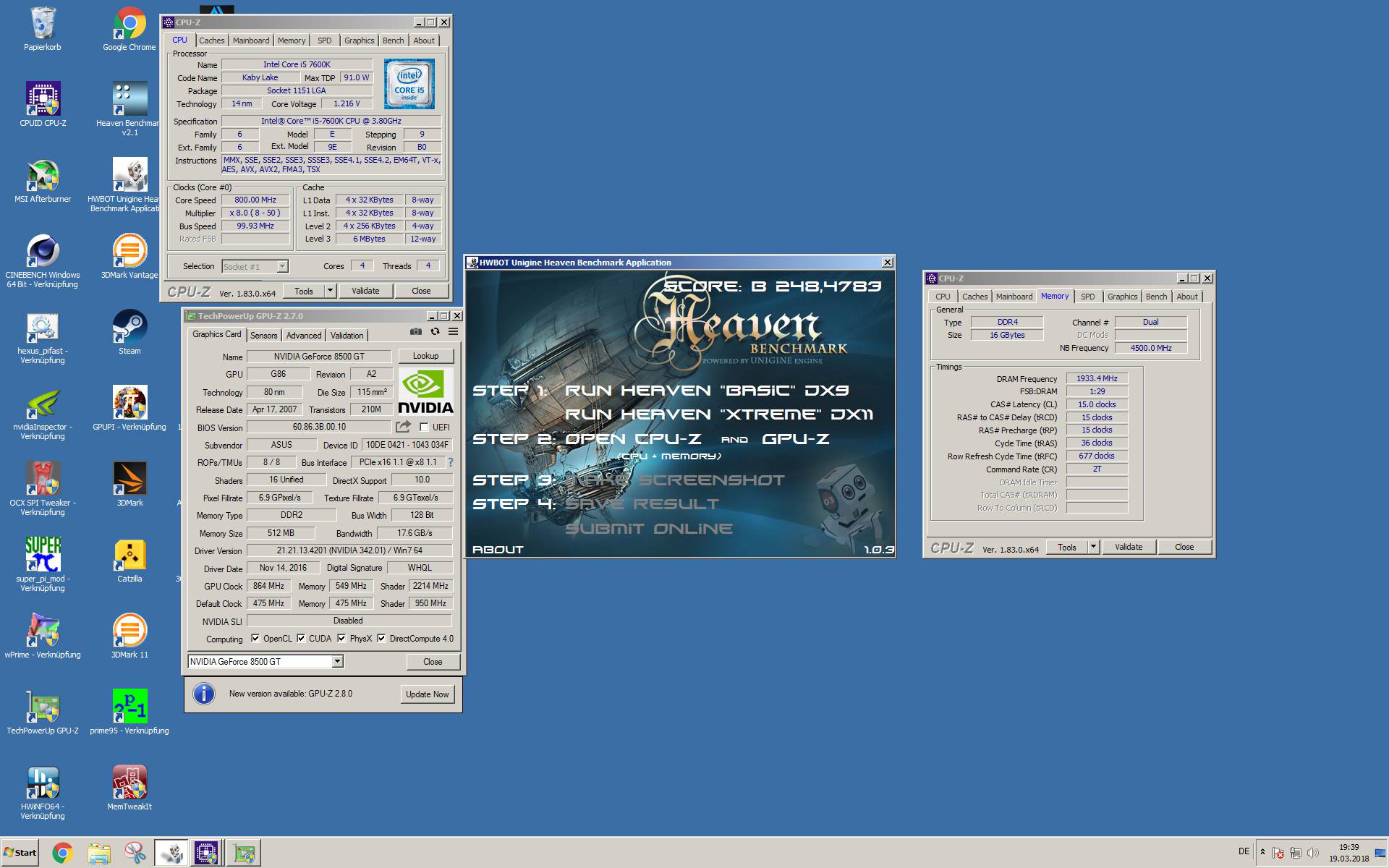The width and height of the screenshot is (1389, 868).
Task: Open Validation tab in GPU-Z
Action: (x=347, y=336)
